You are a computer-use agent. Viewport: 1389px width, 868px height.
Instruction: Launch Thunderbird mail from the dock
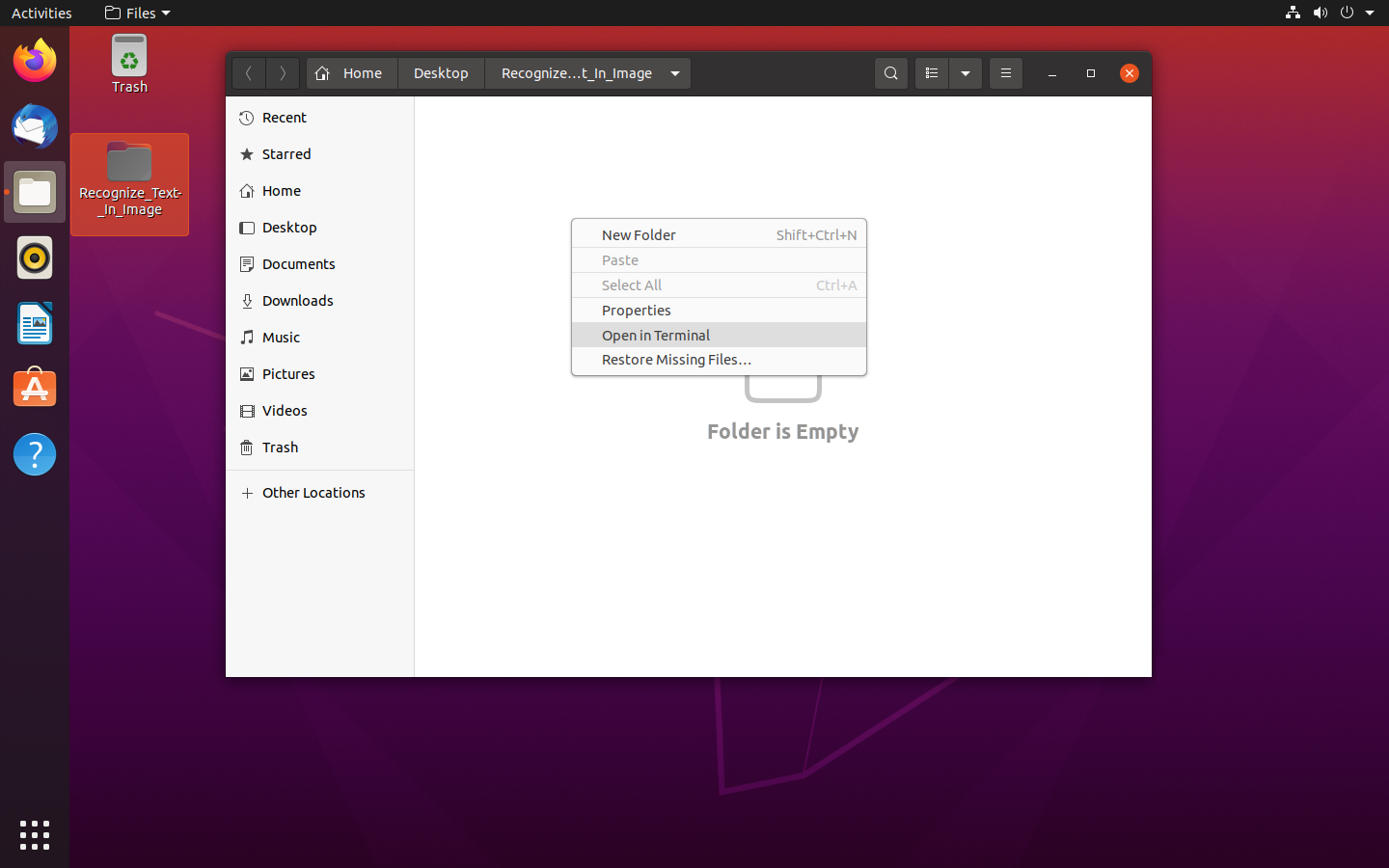(x=35, y=127)
